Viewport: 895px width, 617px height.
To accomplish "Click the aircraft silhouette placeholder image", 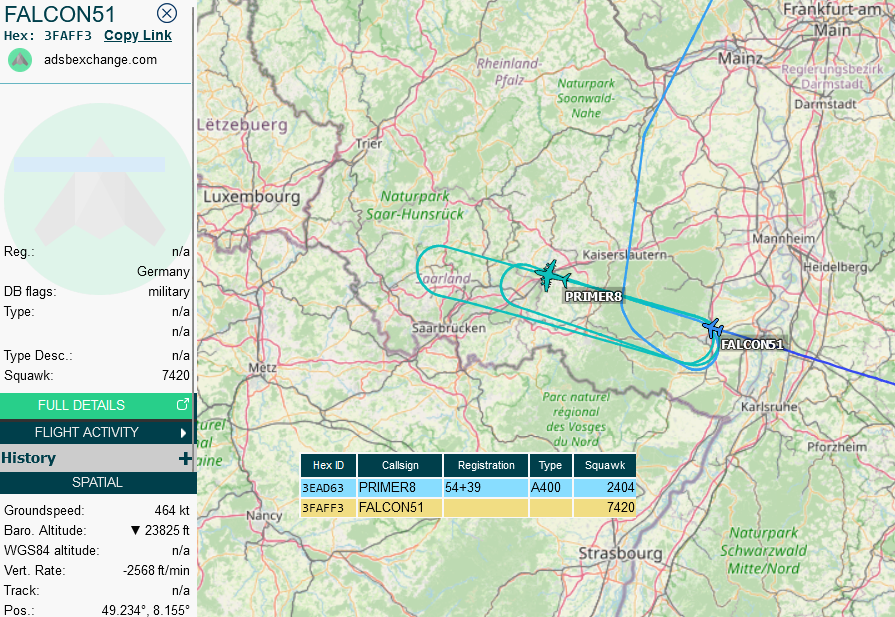I will (99, 199).
